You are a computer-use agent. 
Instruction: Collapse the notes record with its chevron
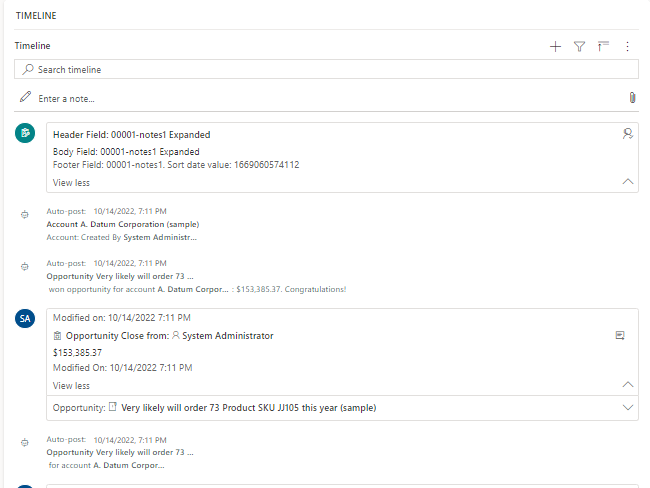click(627, 182)
